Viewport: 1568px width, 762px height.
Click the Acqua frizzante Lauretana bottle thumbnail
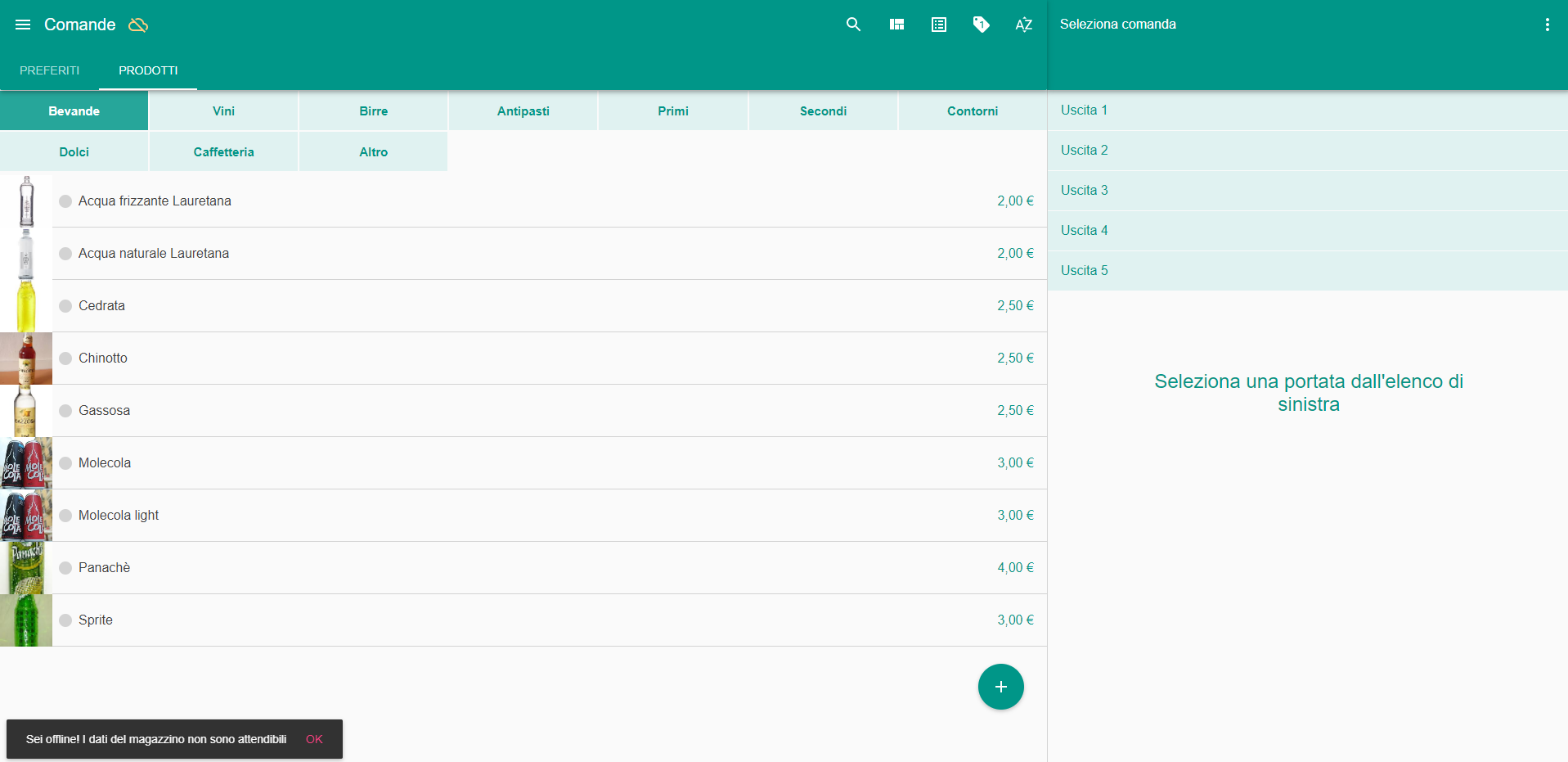pyautogui.click(x=26, y=201)
